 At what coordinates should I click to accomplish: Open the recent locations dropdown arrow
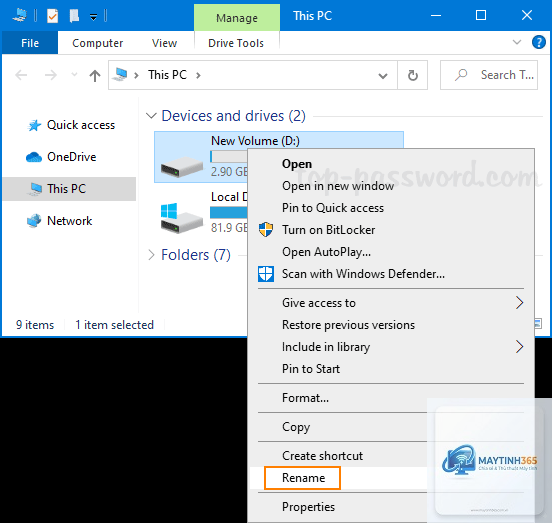(74, 75)
